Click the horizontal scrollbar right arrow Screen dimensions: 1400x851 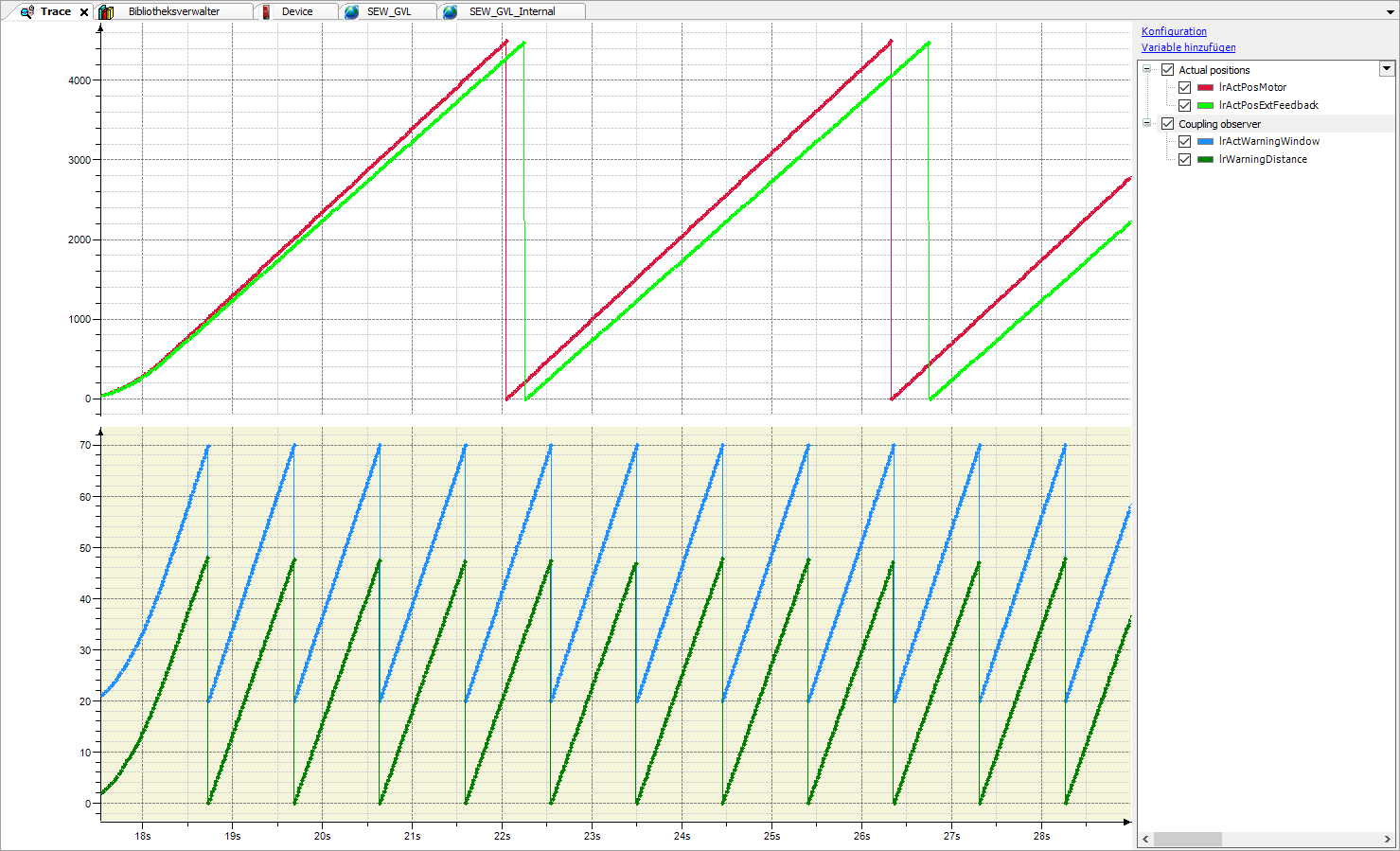point(1388,840)
